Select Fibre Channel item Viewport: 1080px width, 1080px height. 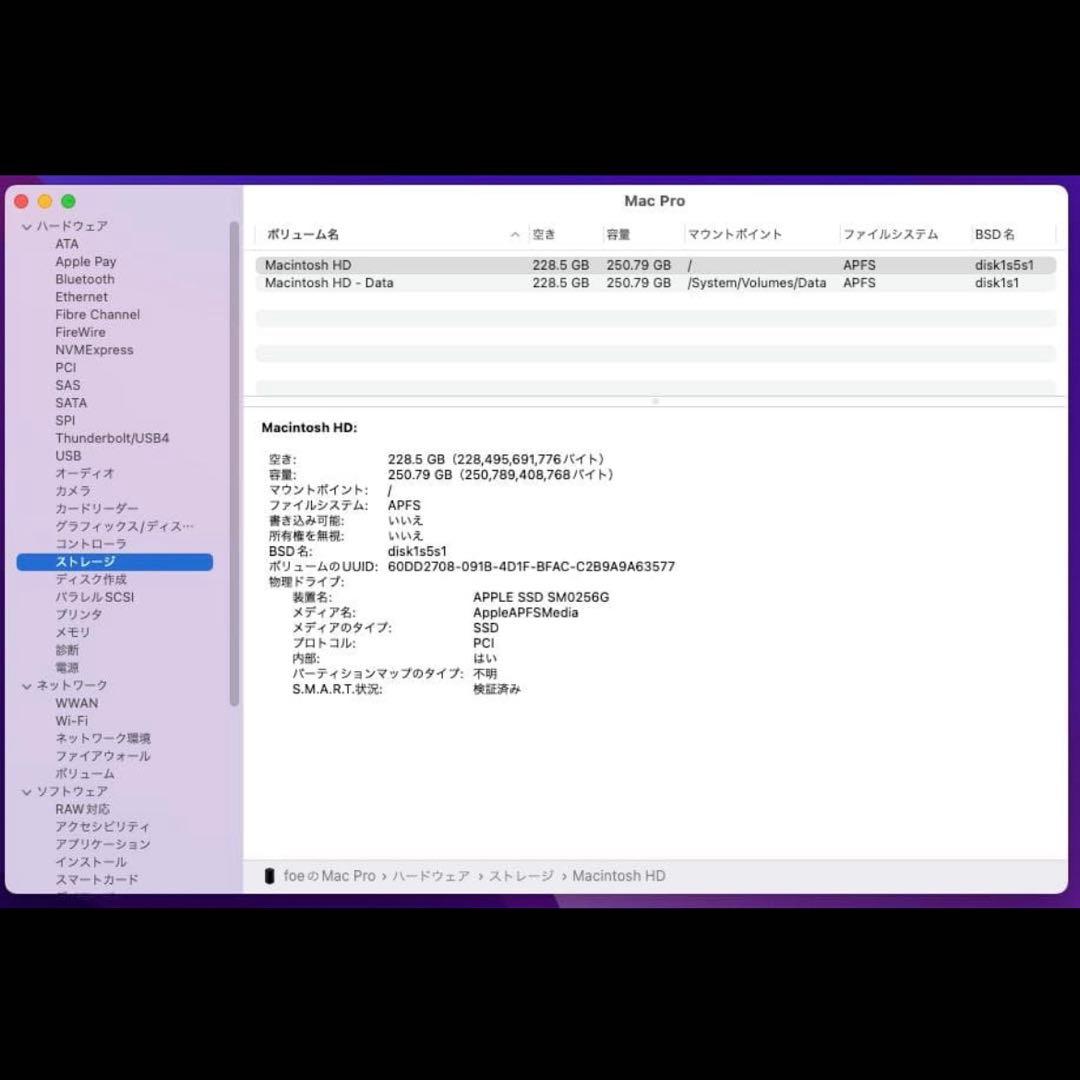tap(97, 315)
